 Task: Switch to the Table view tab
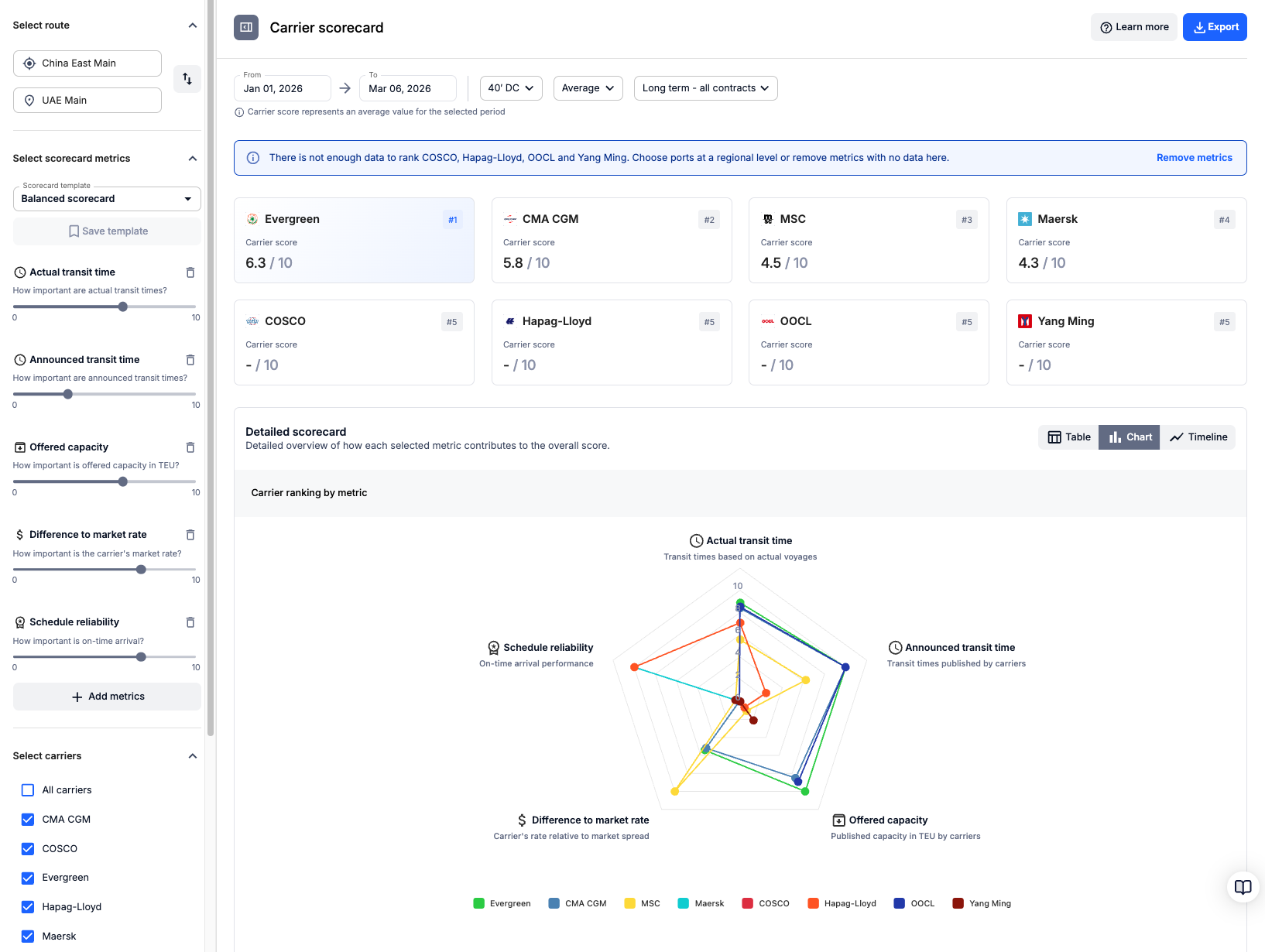pos(1068,437)
